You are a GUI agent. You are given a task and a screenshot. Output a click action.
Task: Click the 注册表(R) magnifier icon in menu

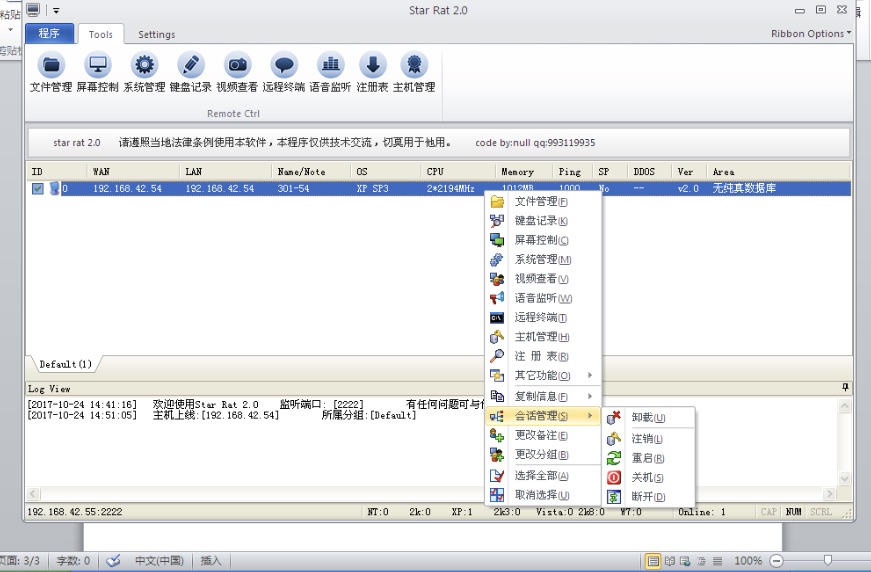[x=497, y=356]
